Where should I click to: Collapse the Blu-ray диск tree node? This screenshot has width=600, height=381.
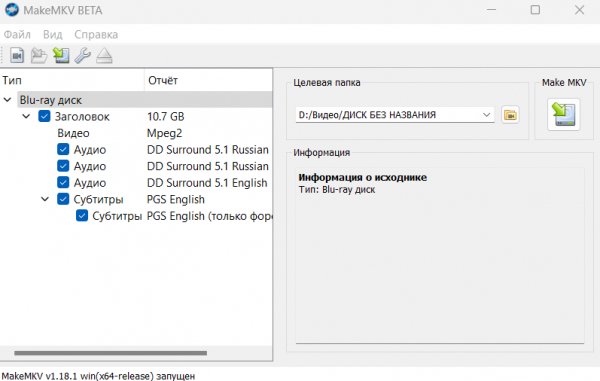[x=7, y=100]
